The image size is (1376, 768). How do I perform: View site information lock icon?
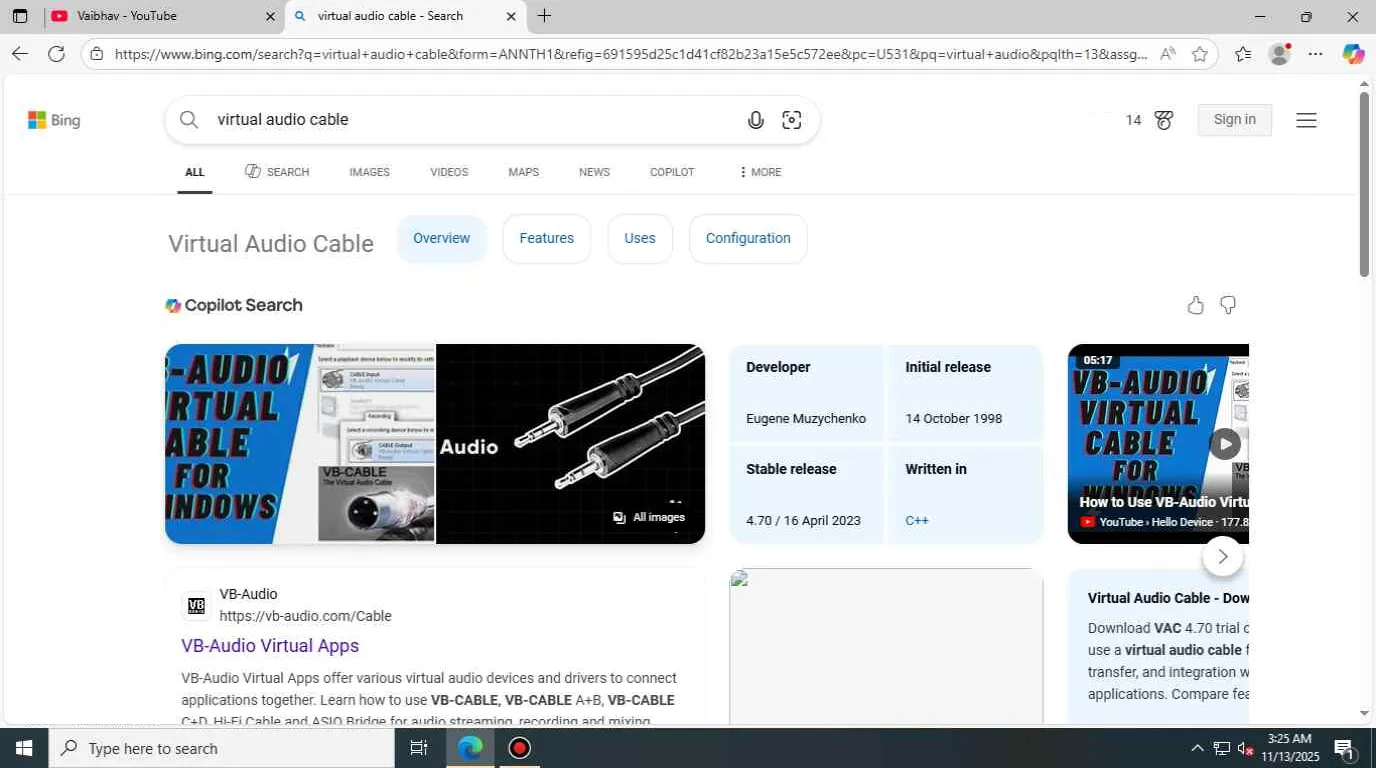coord(96,54)
